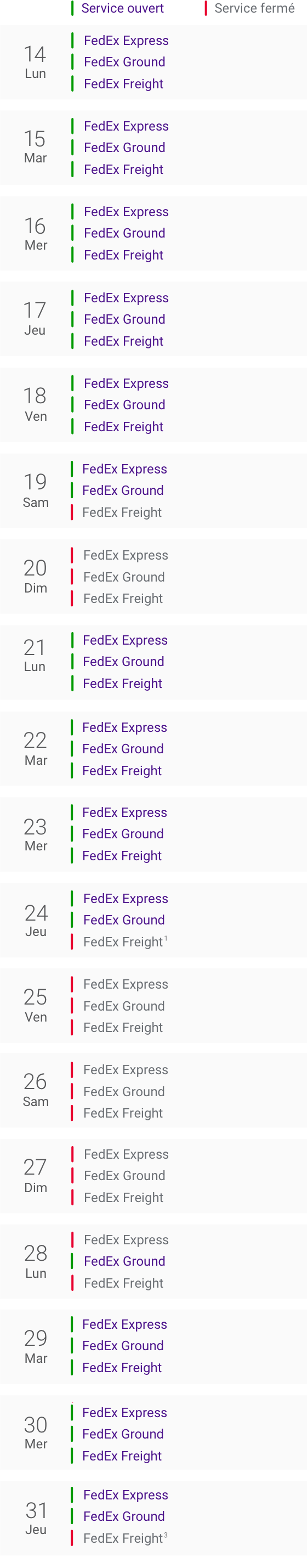This screenshot has width=308, height=1568.
Task: Click FedEx Freight on Saturday 26
Action: click(123, 1113)
